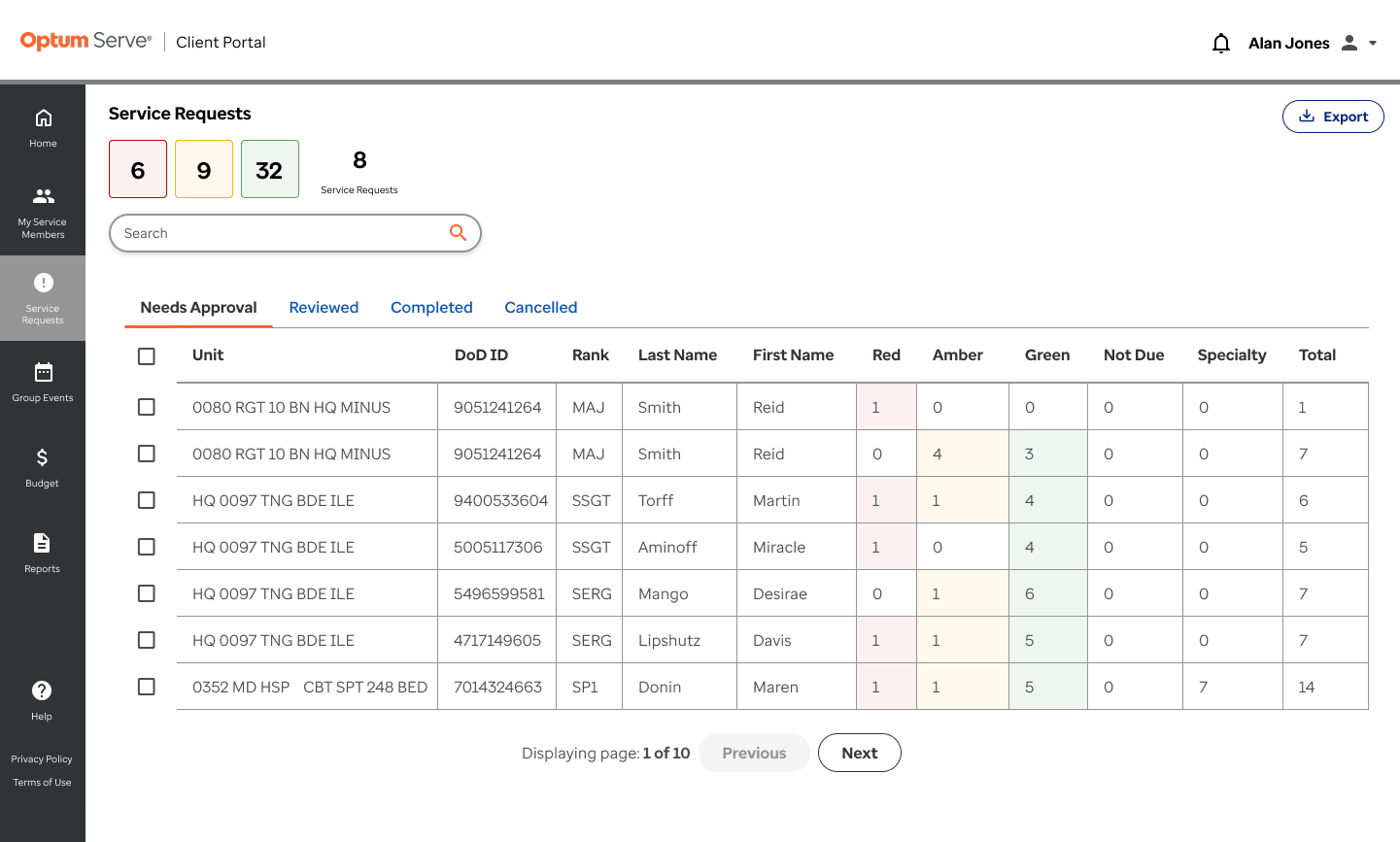Open the Group Events calendar icon

coord(44,372)
